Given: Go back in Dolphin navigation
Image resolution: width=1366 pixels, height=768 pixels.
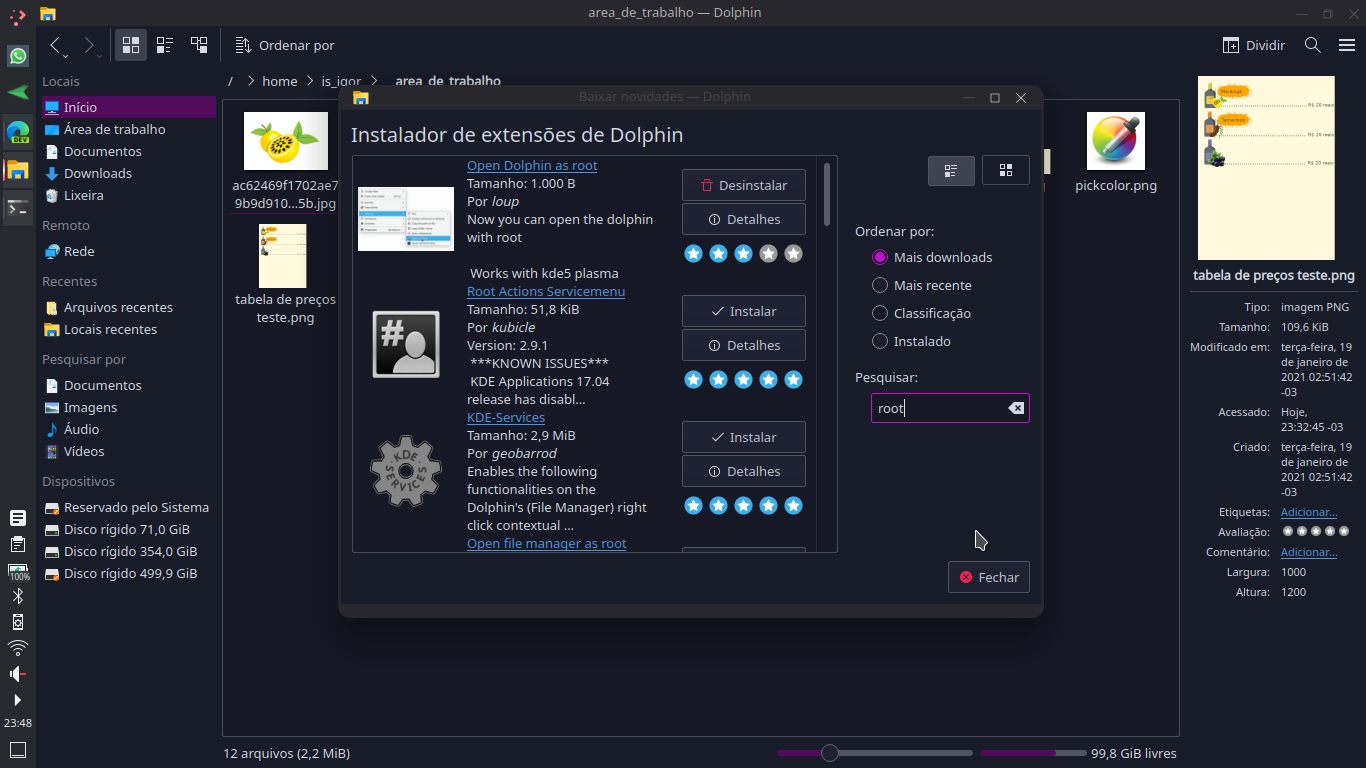Looking at the screenshot, I should tap(57, 45).
